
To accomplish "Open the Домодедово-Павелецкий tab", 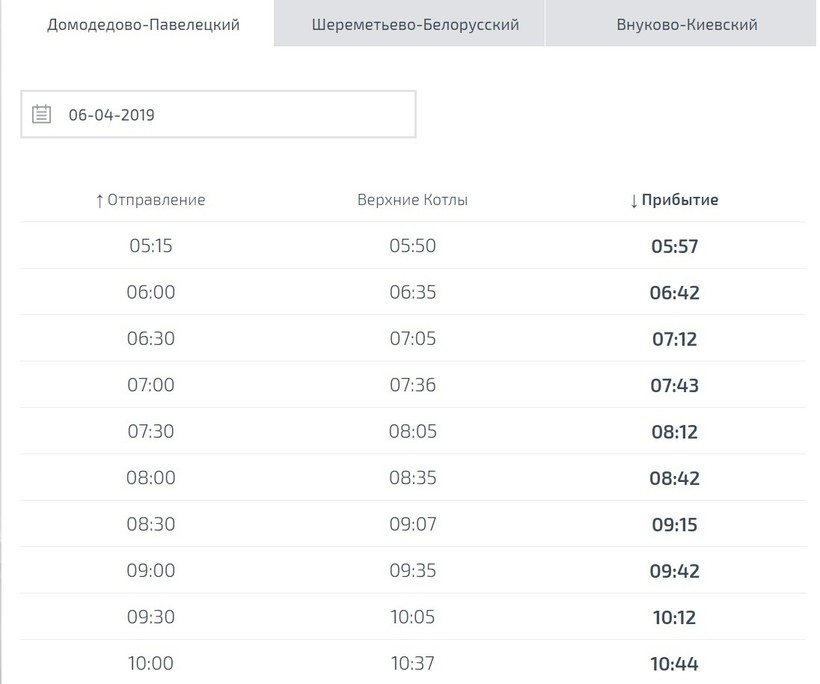I will tap(143, 24).
